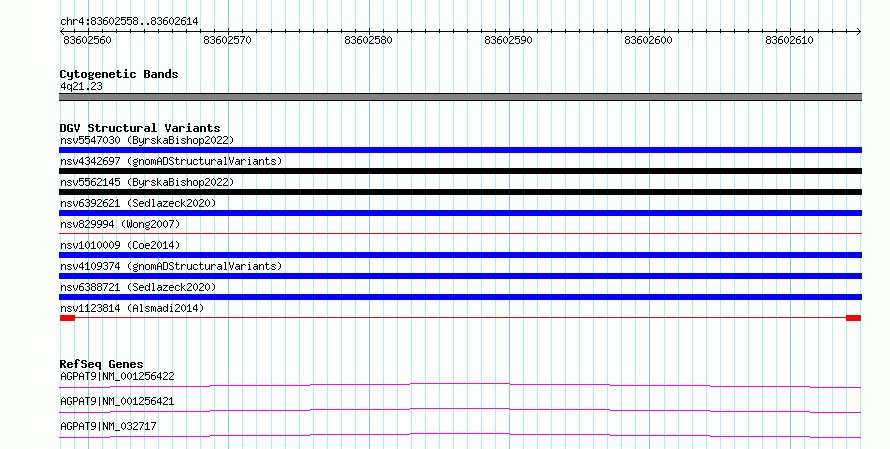Viewport: 890px width, 449px height.
Task: Click the chr4:83602558..83602614 region label
Action: 129,21
